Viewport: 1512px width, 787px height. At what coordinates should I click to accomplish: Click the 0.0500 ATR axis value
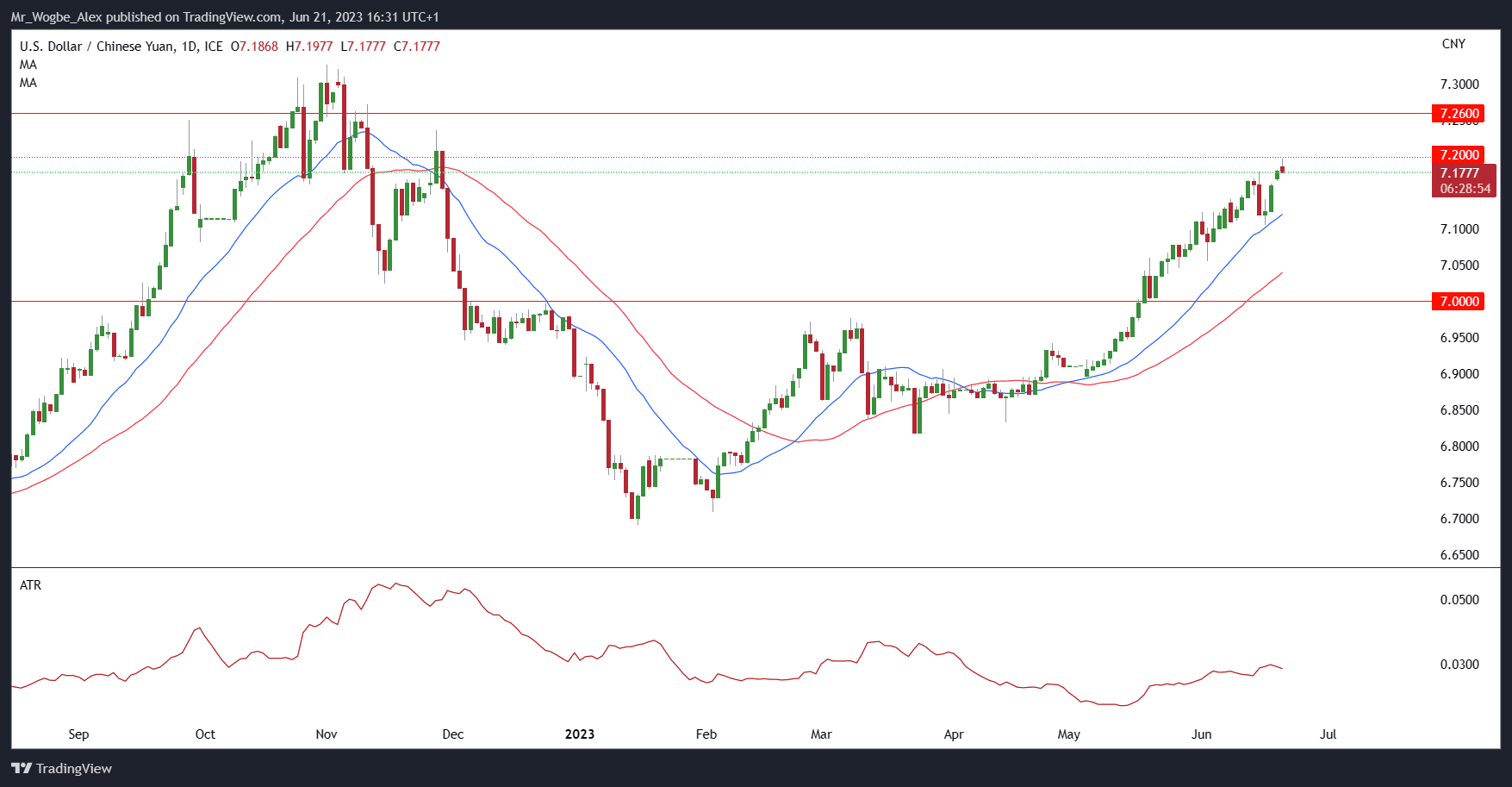1459,600
